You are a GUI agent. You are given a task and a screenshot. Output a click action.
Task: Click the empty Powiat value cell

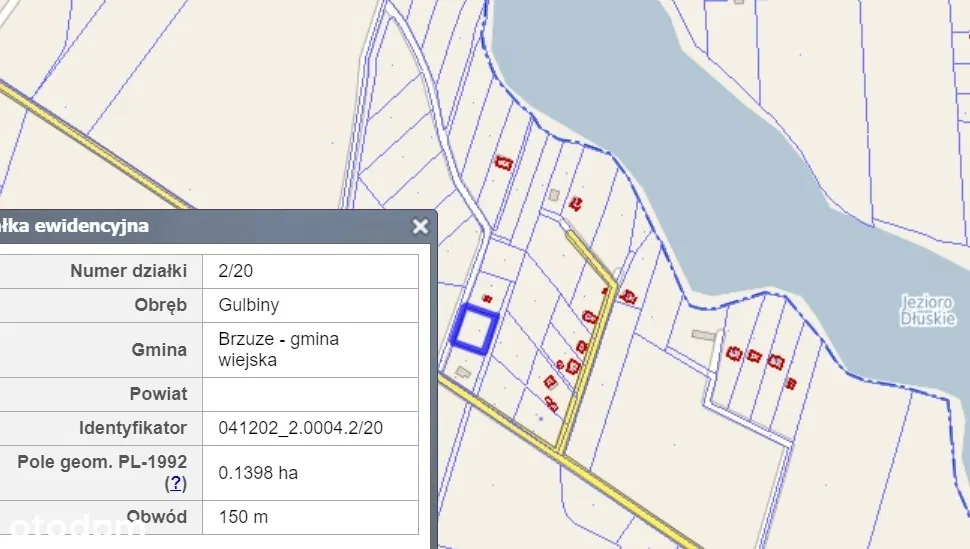[310, 393]
